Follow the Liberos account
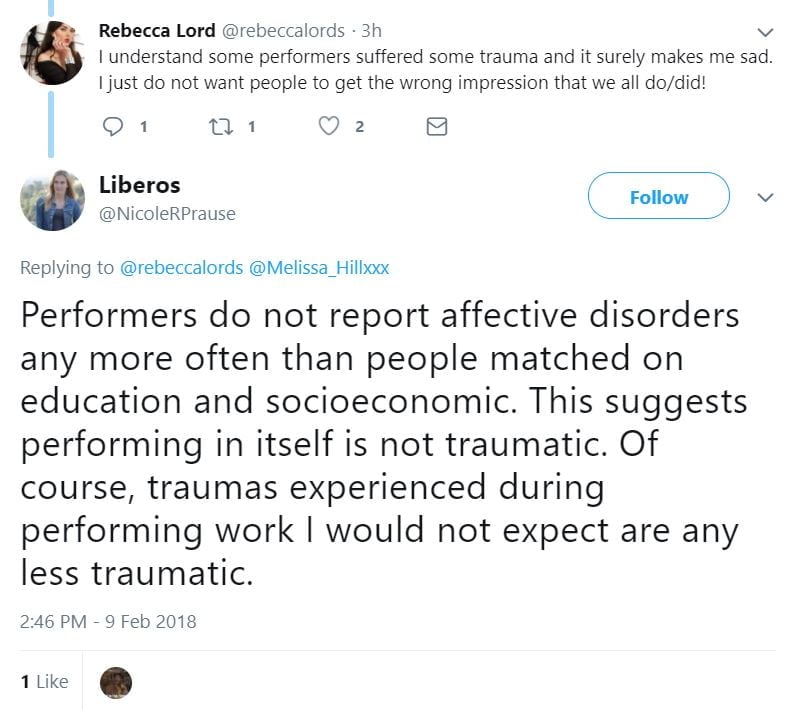794x710 pixels. click(x=658, y=197)
